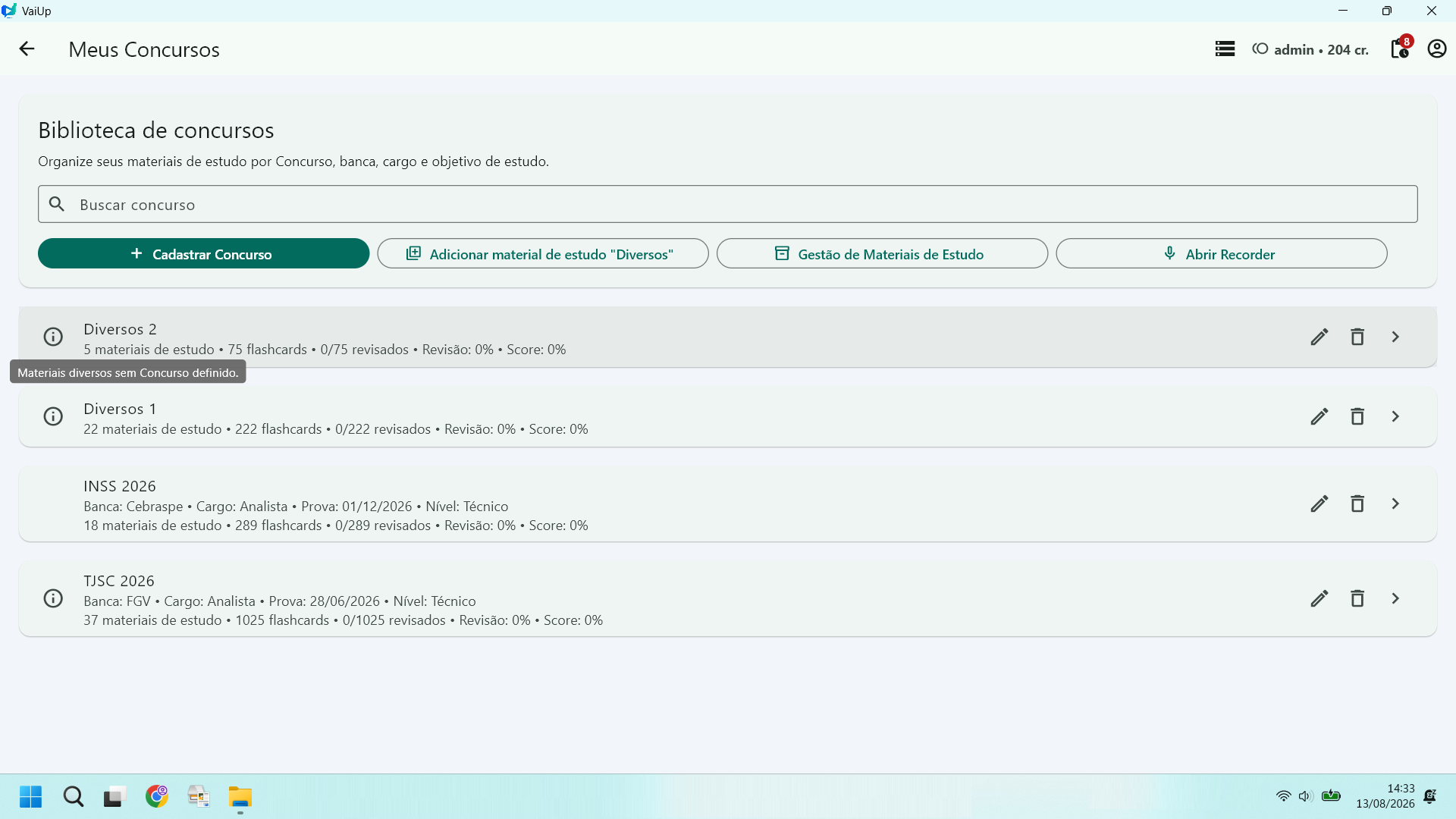The image size is (1456, 819).
Task: Select the Diversos 2 title
Action: point(120,329)
